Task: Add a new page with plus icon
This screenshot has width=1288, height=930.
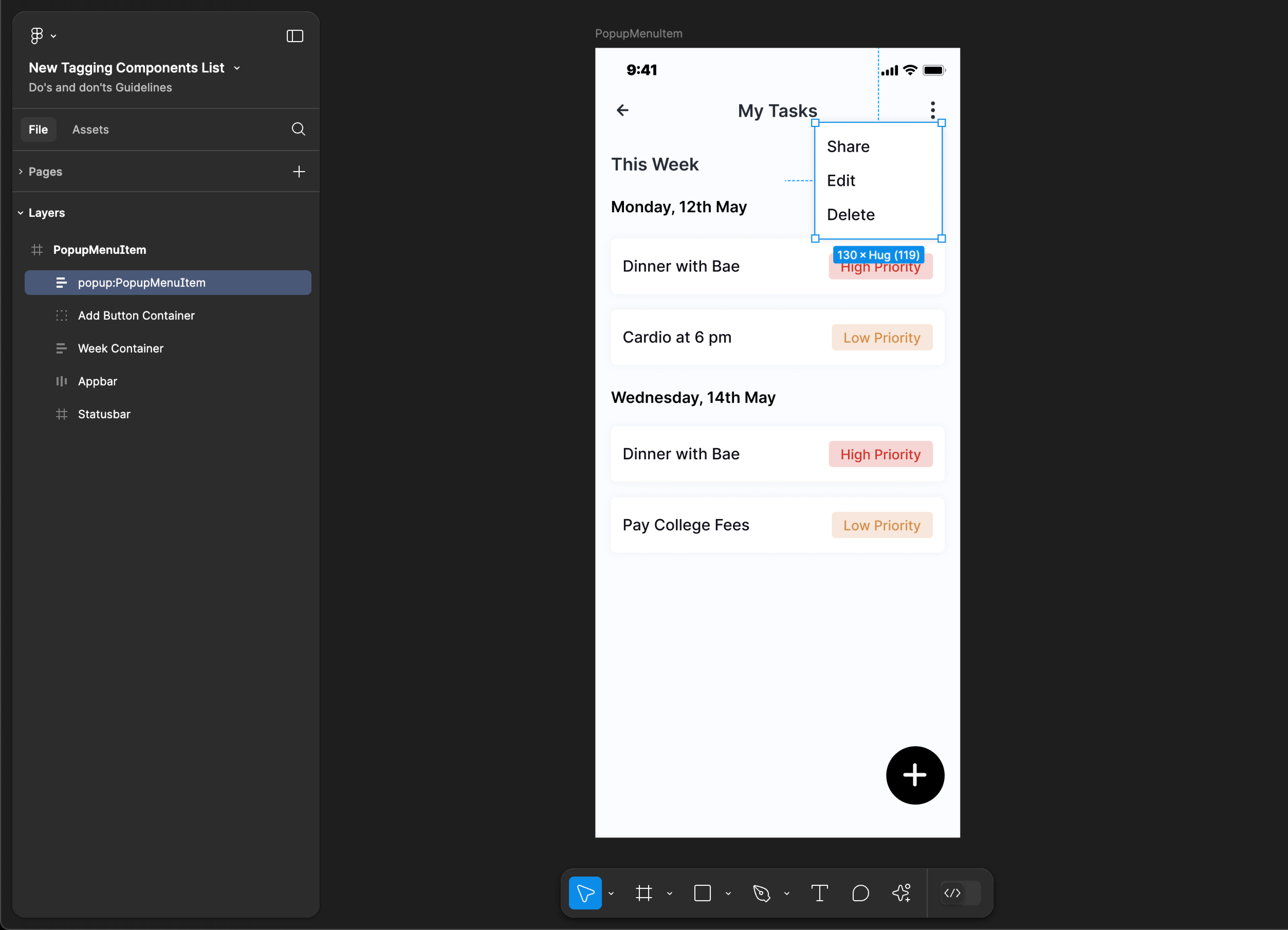Action: 299,171
